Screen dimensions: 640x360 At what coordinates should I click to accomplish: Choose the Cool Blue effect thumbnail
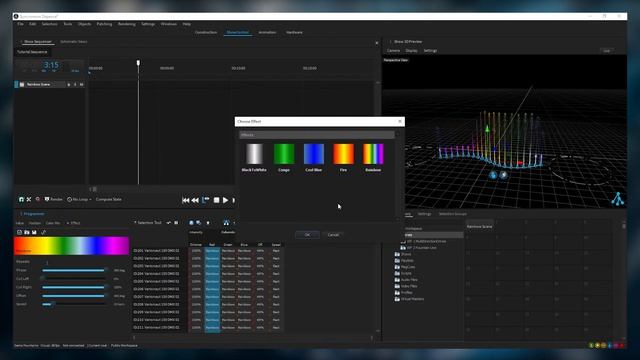[313, 154]
